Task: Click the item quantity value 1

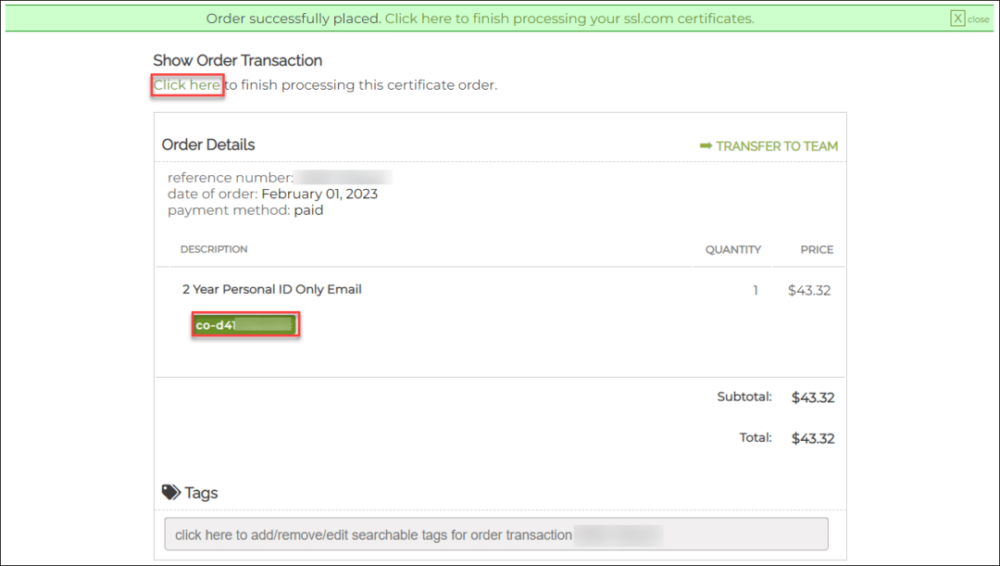Action: (756, 291)
